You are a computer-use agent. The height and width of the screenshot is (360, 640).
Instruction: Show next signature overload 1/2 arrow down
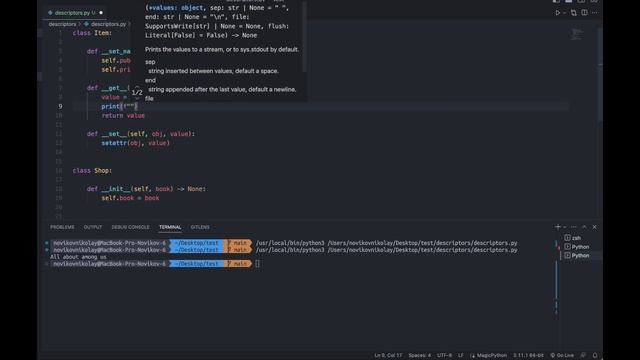(137, 98)
